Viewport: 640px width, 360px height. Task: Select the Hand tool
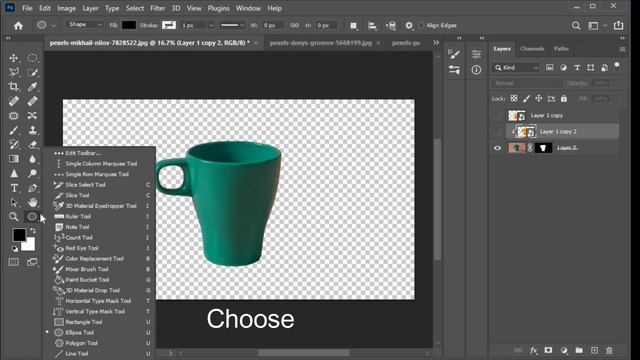click(32, 202)
